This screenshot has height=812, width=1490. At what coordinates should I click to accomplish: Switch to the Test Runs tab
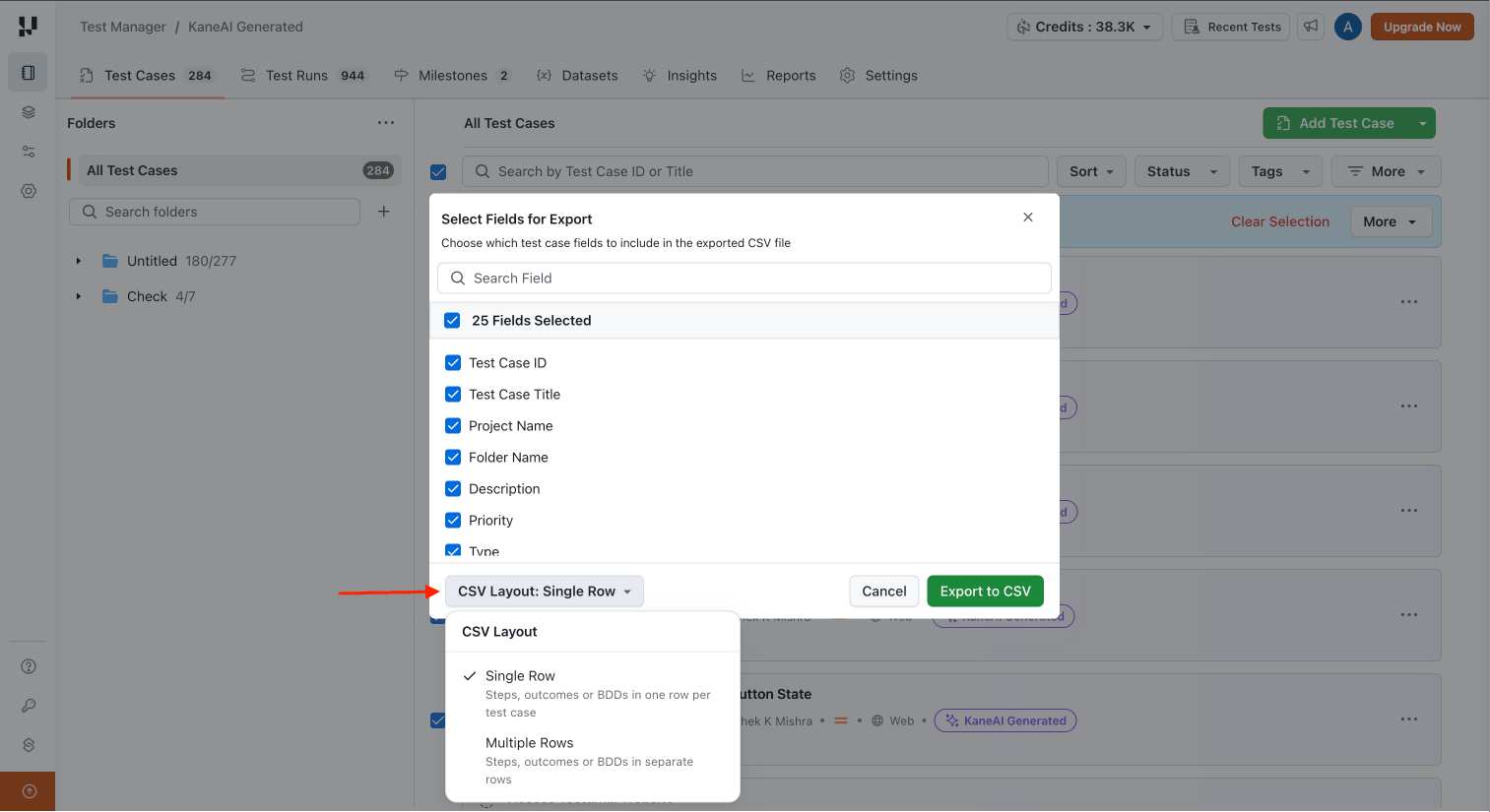(x=303, y=76)
